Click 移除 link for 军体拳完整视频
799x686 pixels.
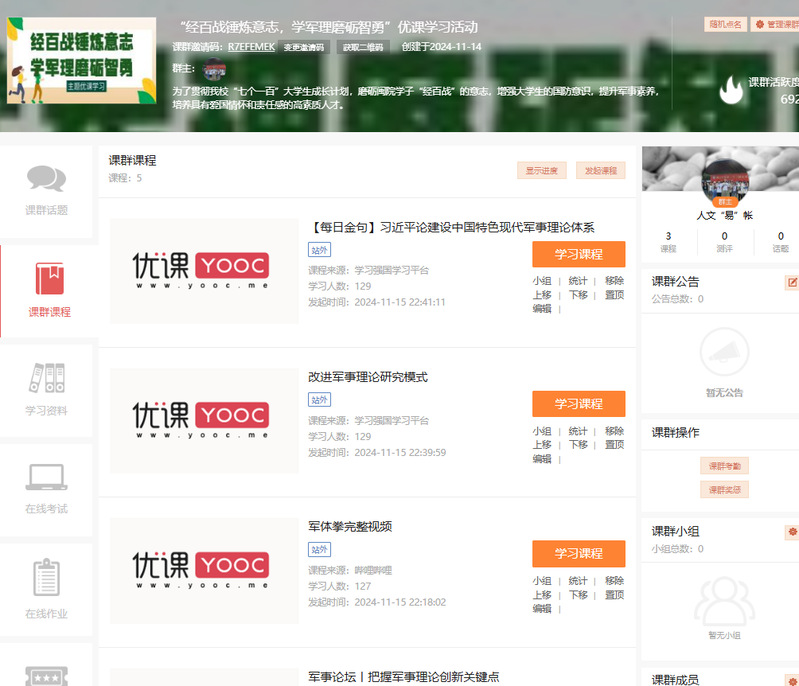click(x=615, y=581)
